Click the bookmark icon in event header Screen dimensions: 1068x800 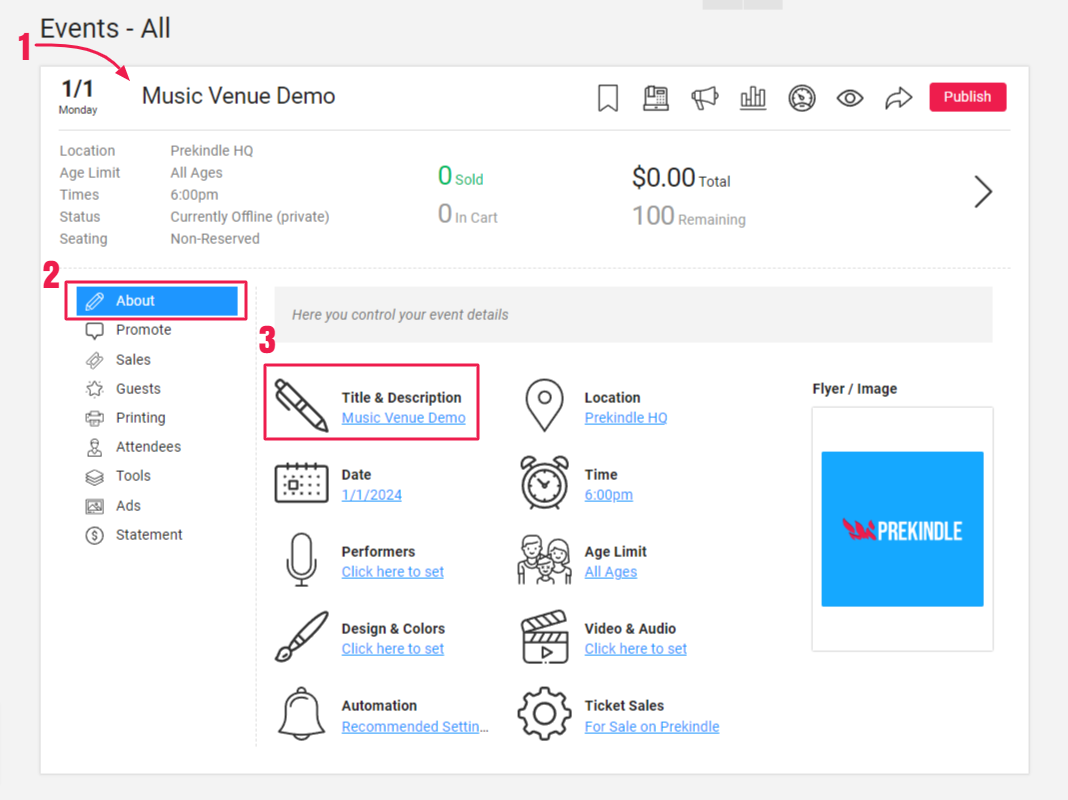coord(608,98)
